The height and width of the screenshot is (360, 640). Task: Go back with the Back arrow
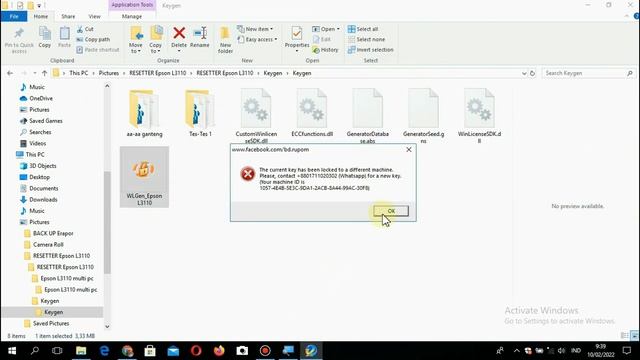[x=10, y=73]
